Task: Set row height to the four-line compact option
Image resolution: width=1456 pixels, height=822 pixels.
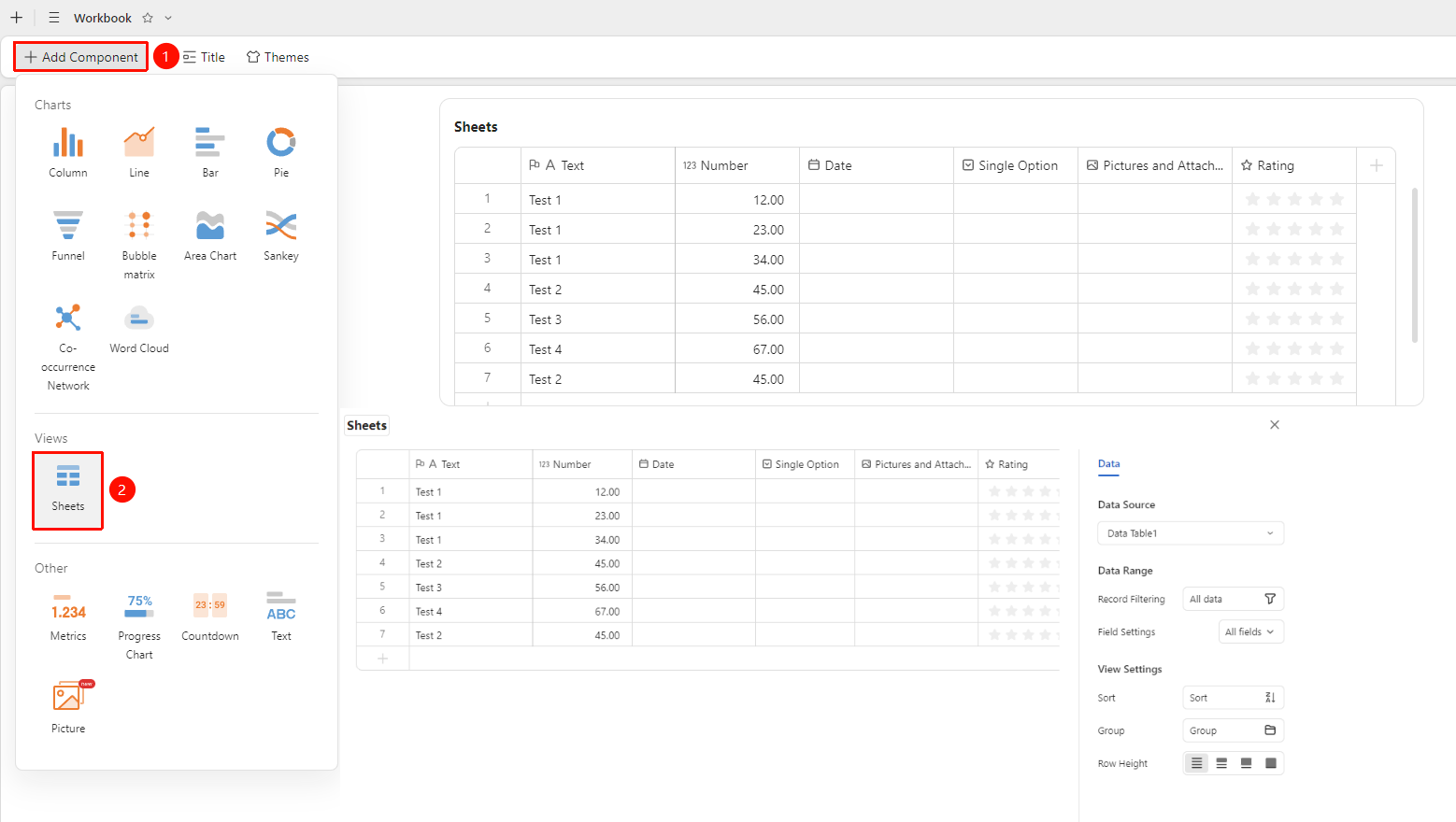Action: 1197,763
